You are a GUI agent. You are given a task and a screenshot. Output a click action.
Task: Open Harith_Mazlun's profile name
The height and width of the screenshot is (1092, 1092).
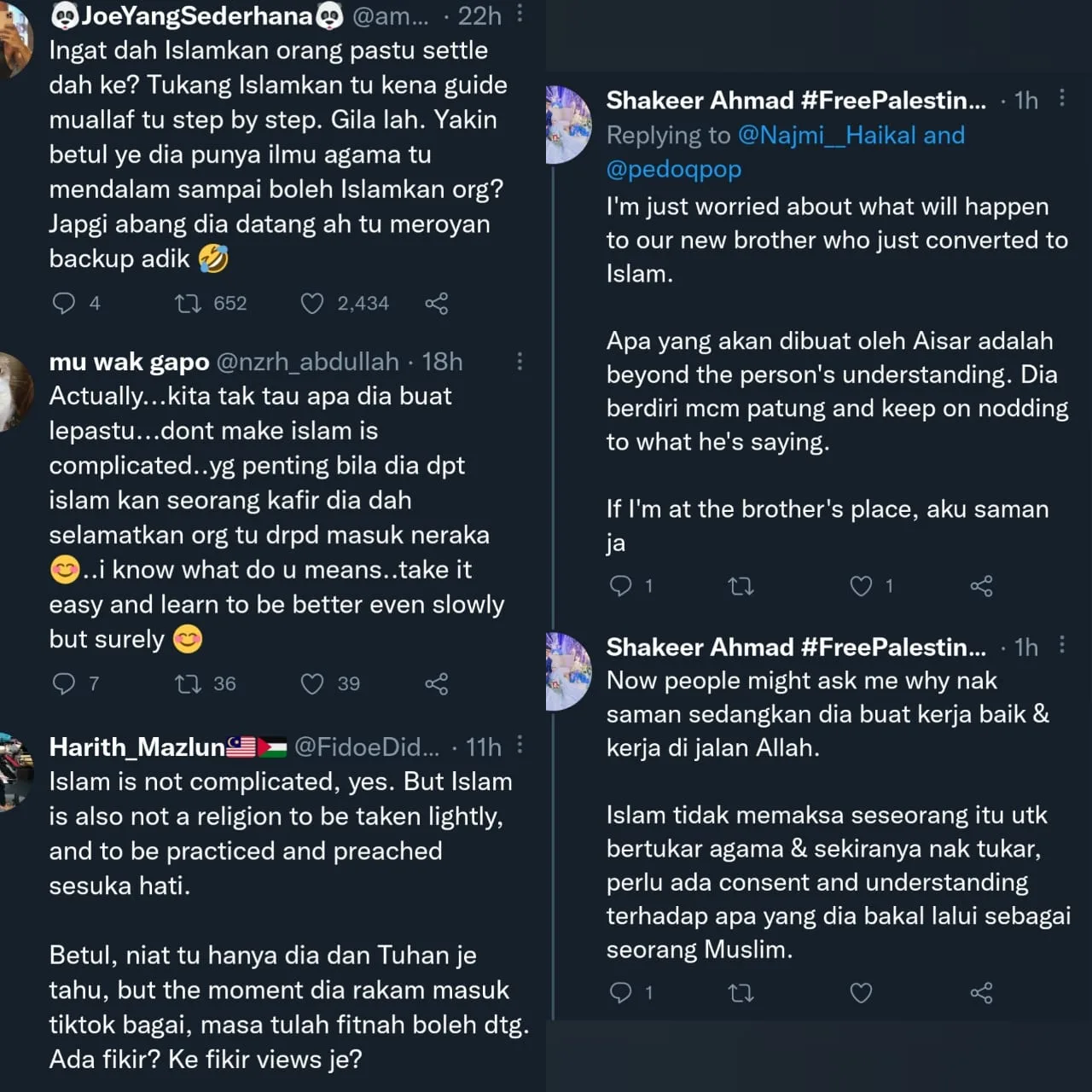coord(137,747)
